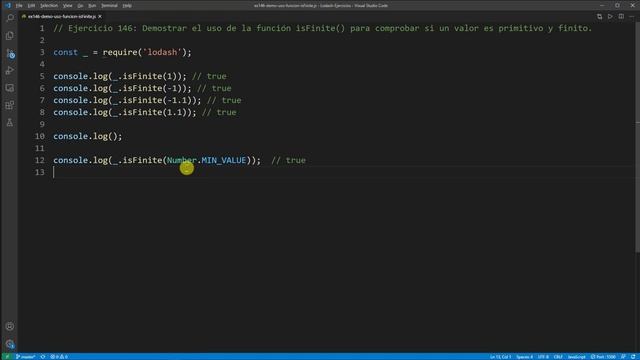Click 'isFinite(1.1)' on line 8
Viewport: 640px width, 360px height.
pyautogui.click(x=155, y=112)
